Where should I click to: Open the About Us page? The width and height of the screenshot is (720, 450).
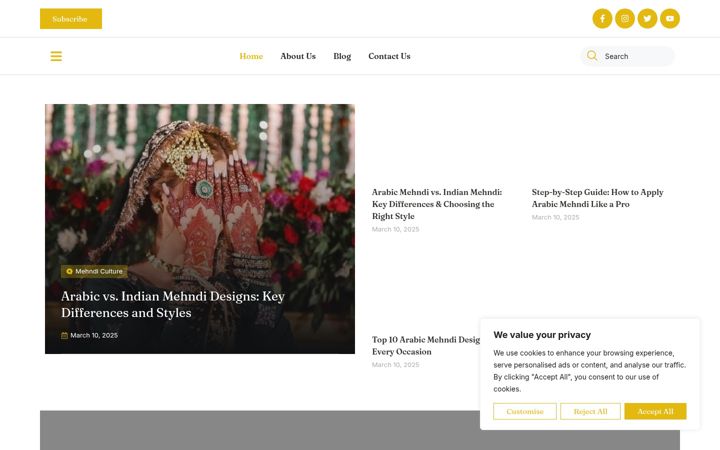[298, 56]
